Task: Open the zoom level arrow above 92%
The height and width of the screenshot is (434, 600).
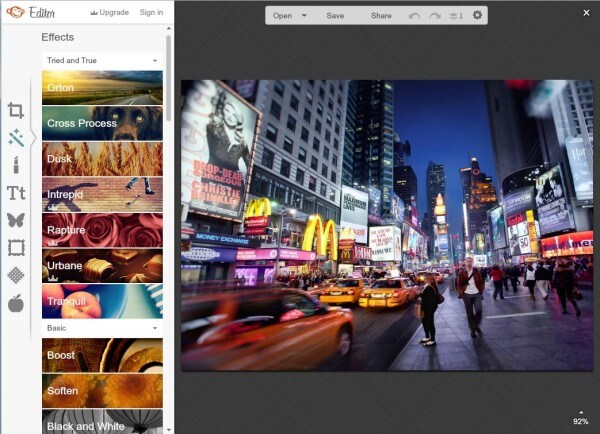Action: tap(581, 413)
